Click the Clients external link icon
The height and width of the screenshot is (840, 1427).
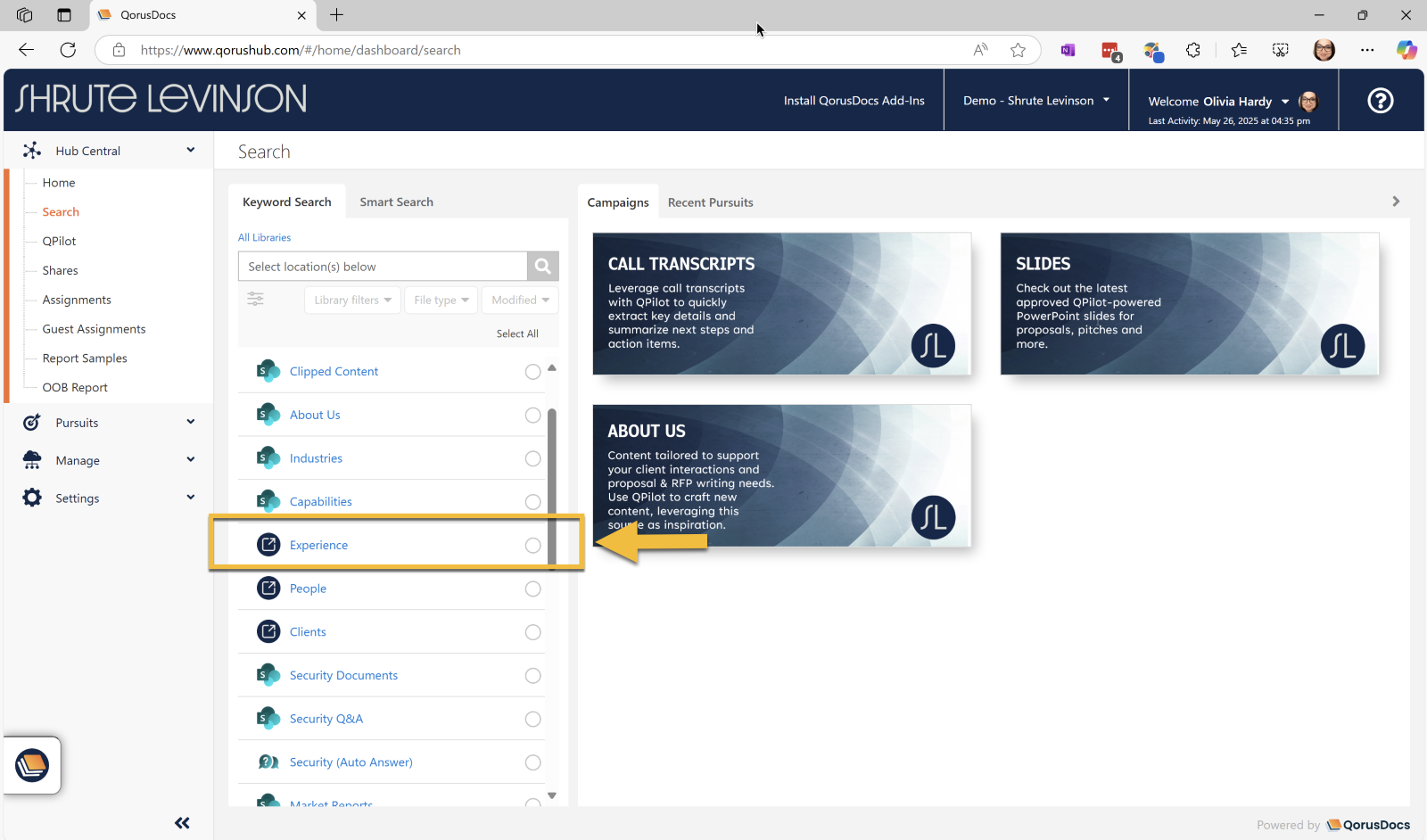tap(268, 631)
